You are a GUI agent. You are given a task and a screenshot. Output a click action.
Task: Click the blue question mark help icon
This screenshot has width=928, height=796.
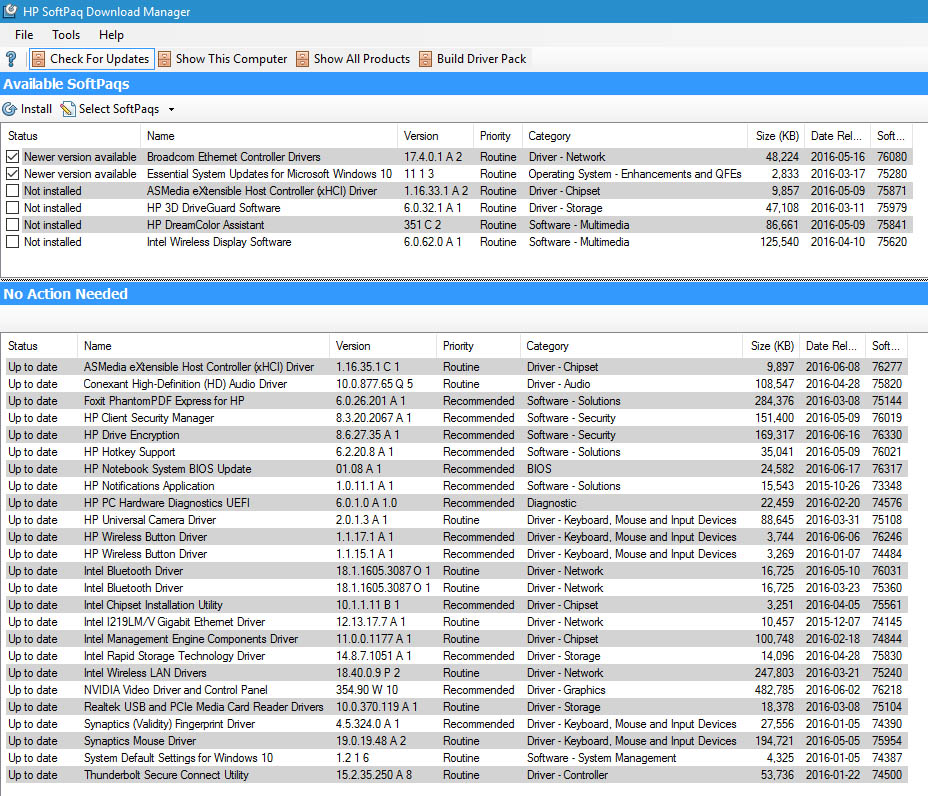point(11,59)
